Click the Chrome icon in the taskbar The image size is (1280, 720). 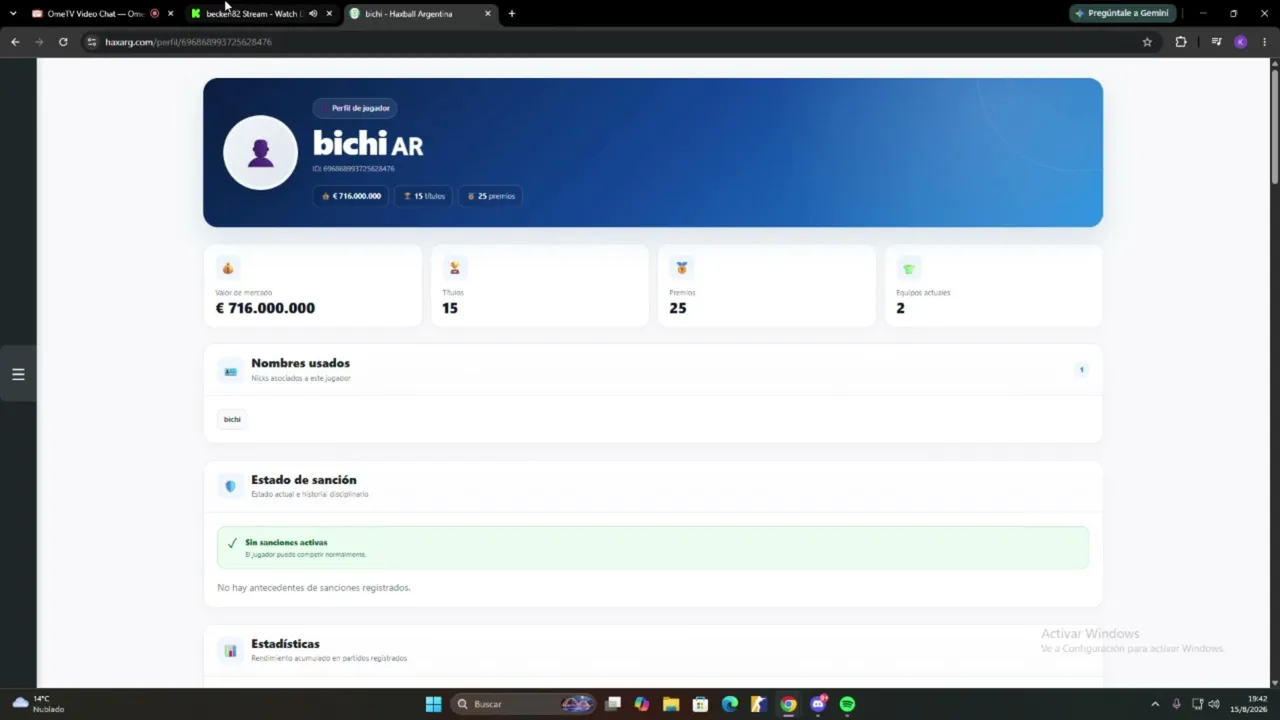[x=789, y=704]
